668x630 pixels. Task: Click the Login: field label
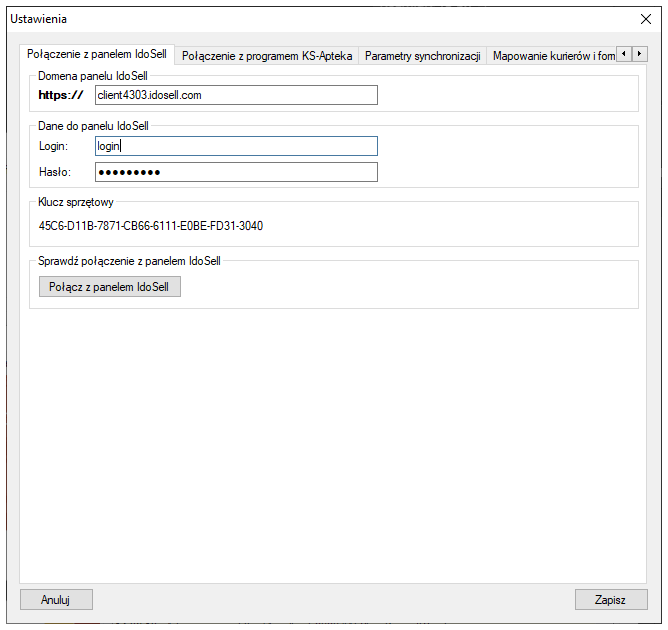pyautogui.click(x=54, y=146)
